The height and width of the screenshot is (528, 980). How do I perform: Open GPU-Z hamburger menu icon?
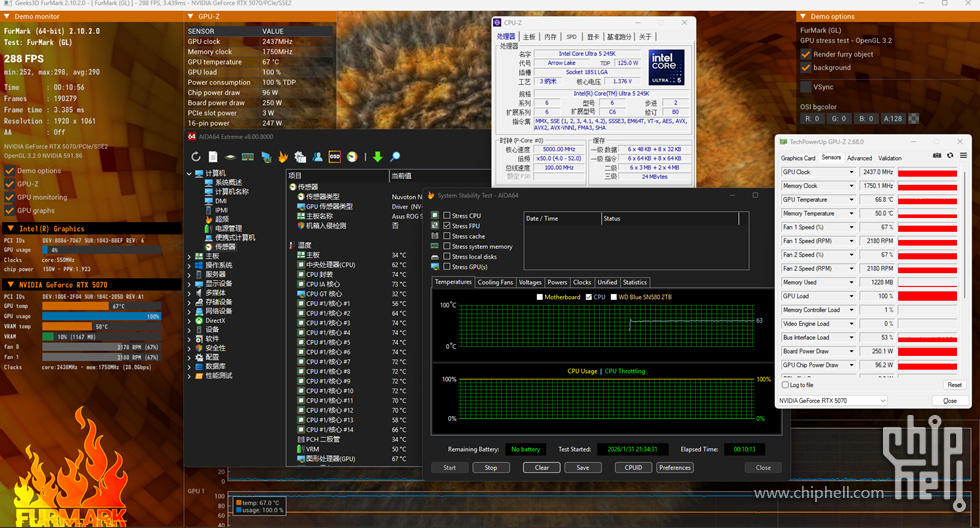click(963, 156)
